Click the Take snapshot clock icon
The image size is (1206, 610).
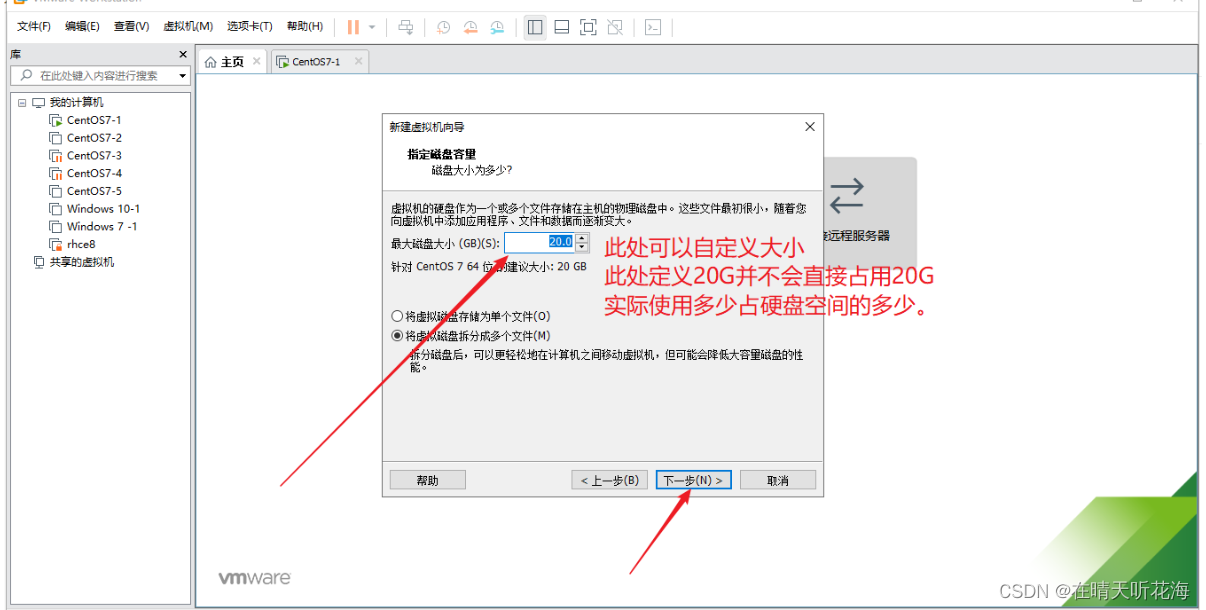coord(443,27)
